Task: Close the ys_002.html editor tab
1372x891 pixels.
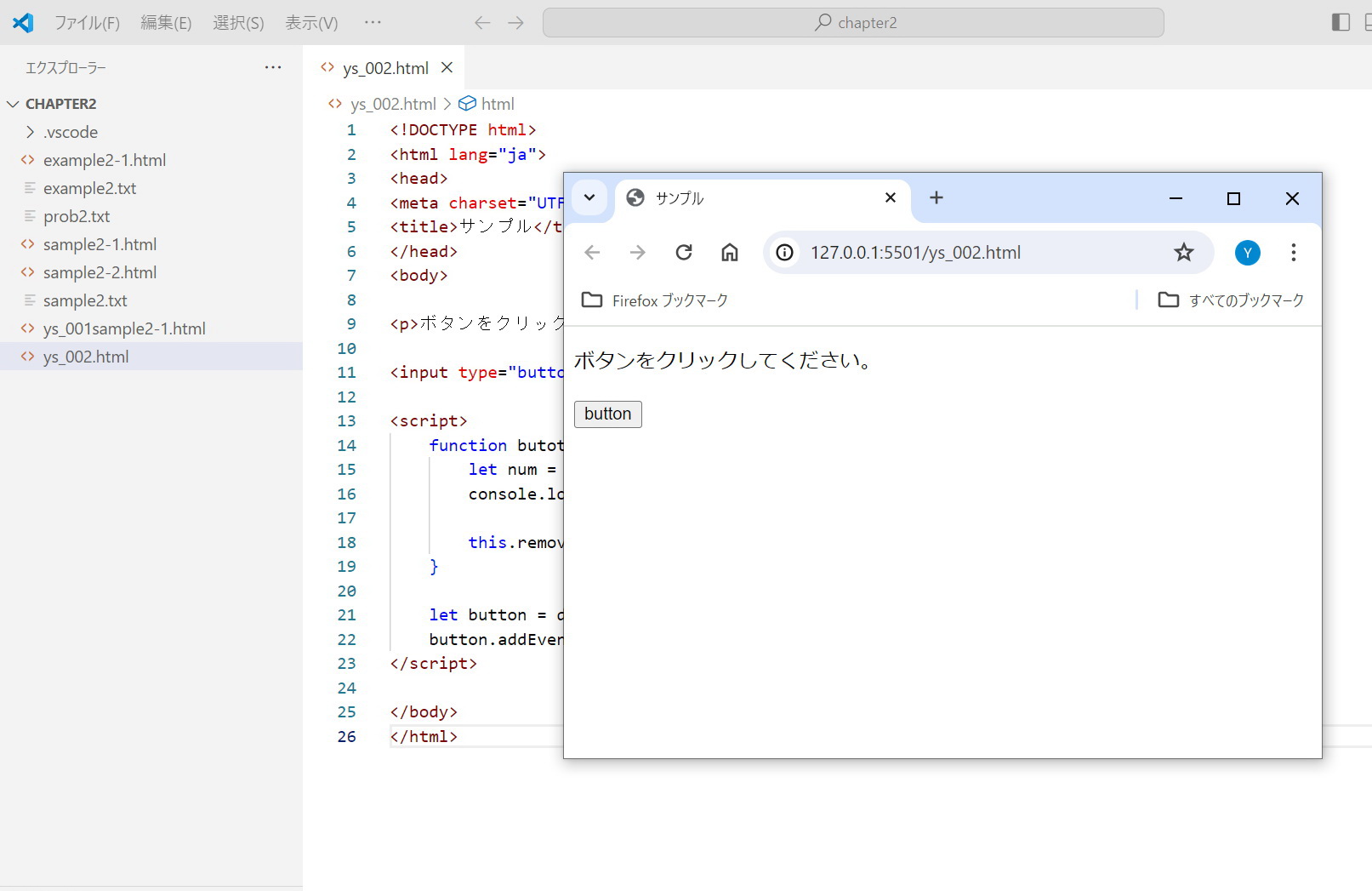Action: 447,67
